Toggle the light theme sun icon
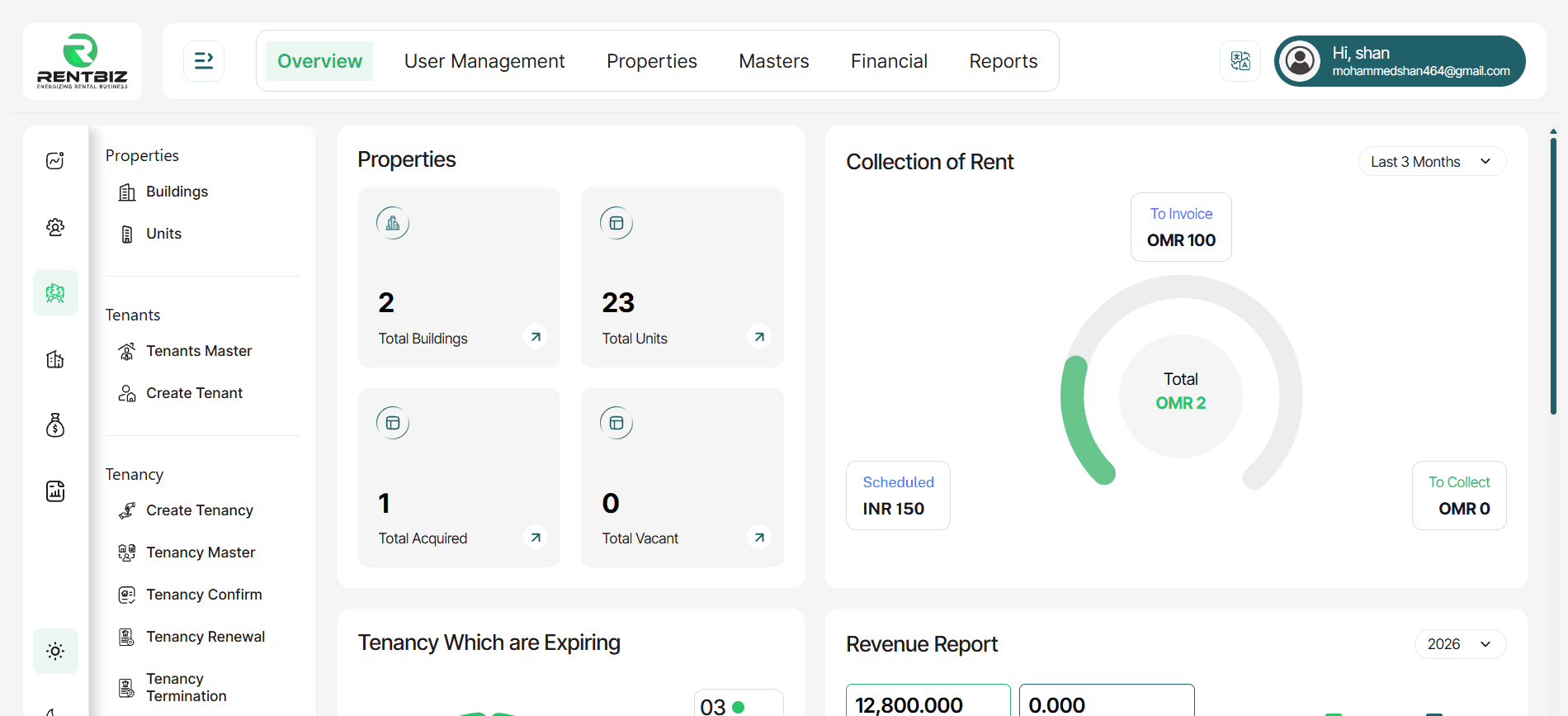1568x716 pixels. tap(55, 652)
